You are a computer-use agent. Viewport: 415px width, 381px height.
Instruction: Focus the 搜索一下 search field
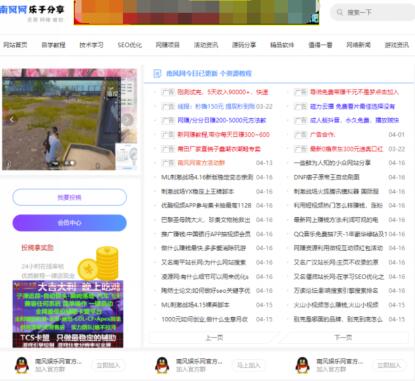point(373,12)
